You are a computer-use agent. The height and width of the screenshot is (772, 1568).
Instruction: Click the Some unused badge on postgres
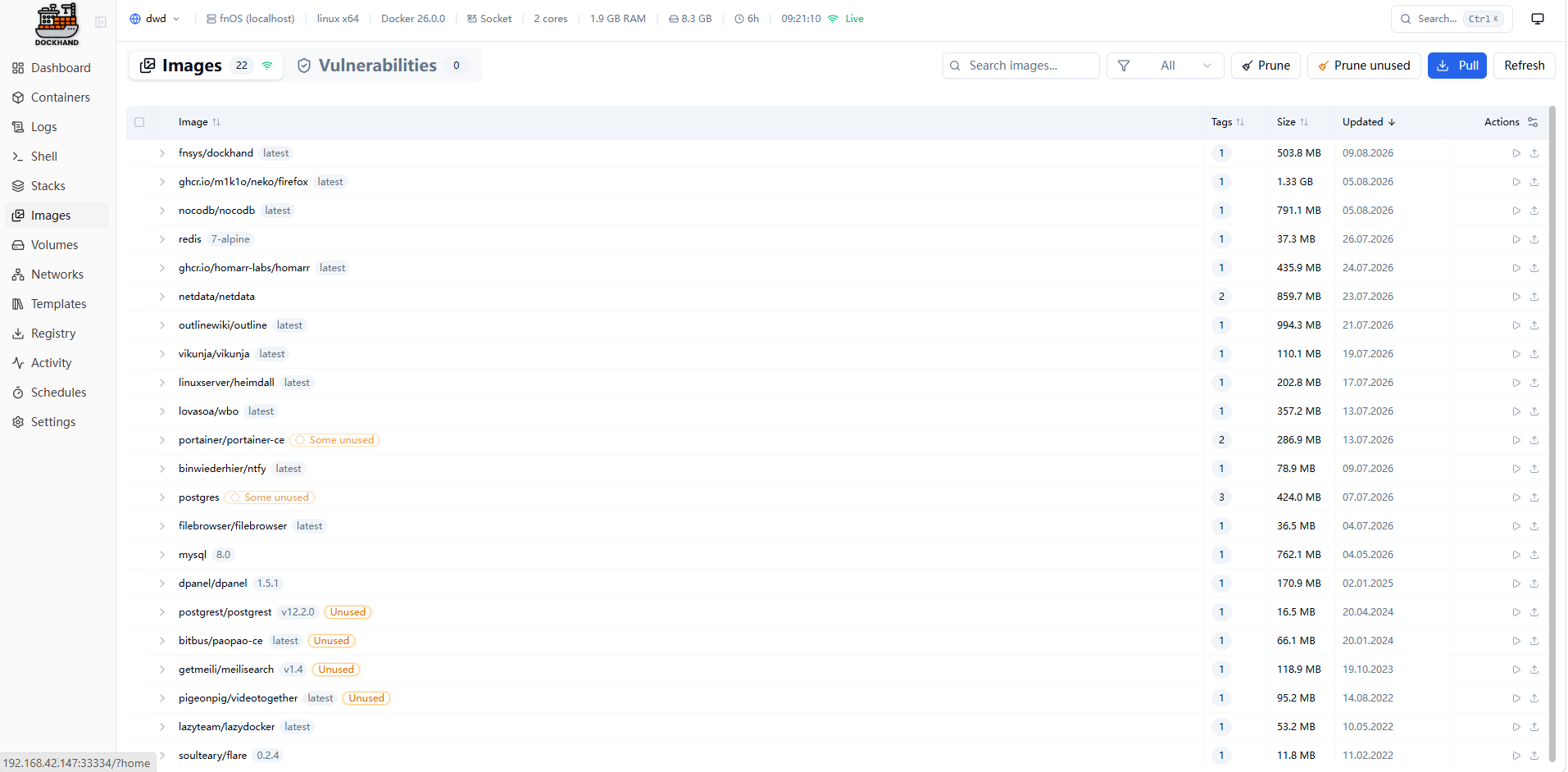pos(270,497)
